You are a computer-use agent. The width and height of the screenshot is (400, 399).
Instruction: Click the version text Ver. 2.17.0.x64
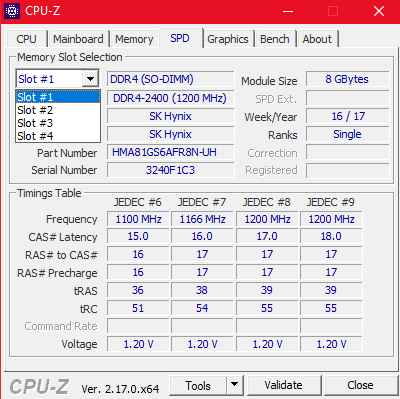(120, 389)
